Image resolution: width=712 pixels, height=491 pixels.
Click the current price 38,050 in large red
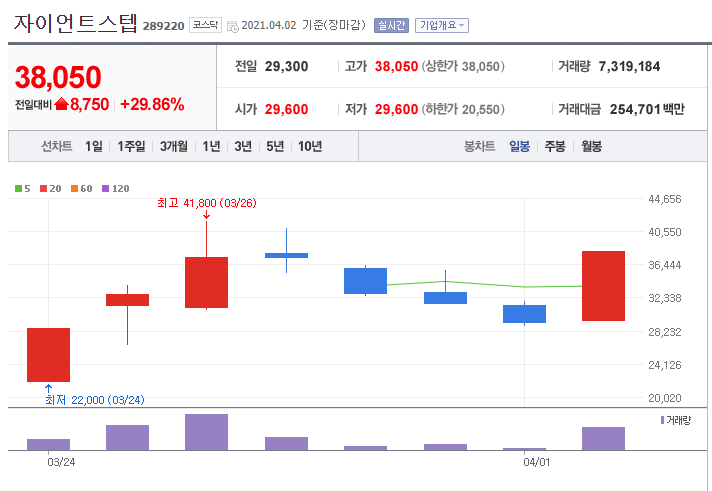(x=58, y=77)
